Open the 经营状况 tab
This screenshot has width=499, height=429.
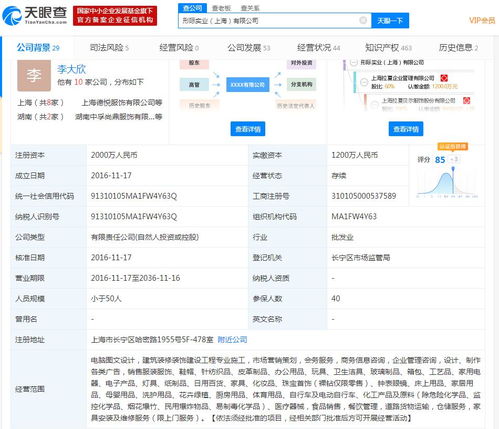coord(318,48)
